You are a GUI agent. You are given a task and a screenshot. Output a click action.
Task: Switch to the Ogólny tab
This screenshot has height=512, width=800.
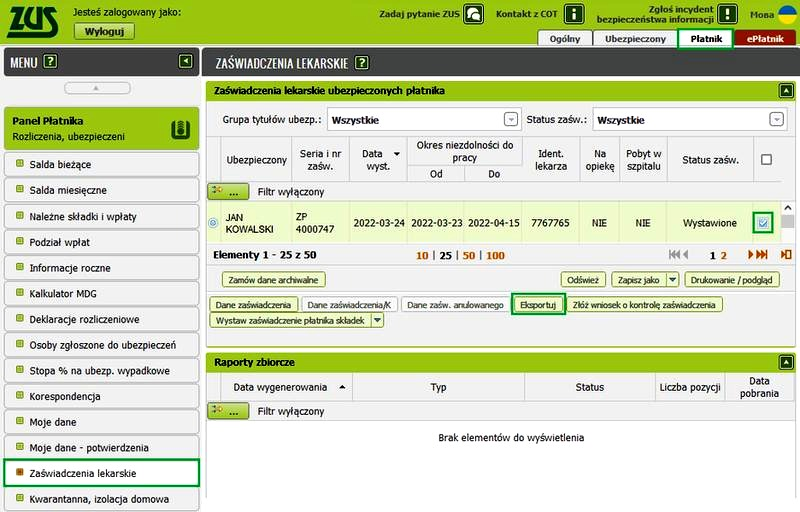point(565,39)
